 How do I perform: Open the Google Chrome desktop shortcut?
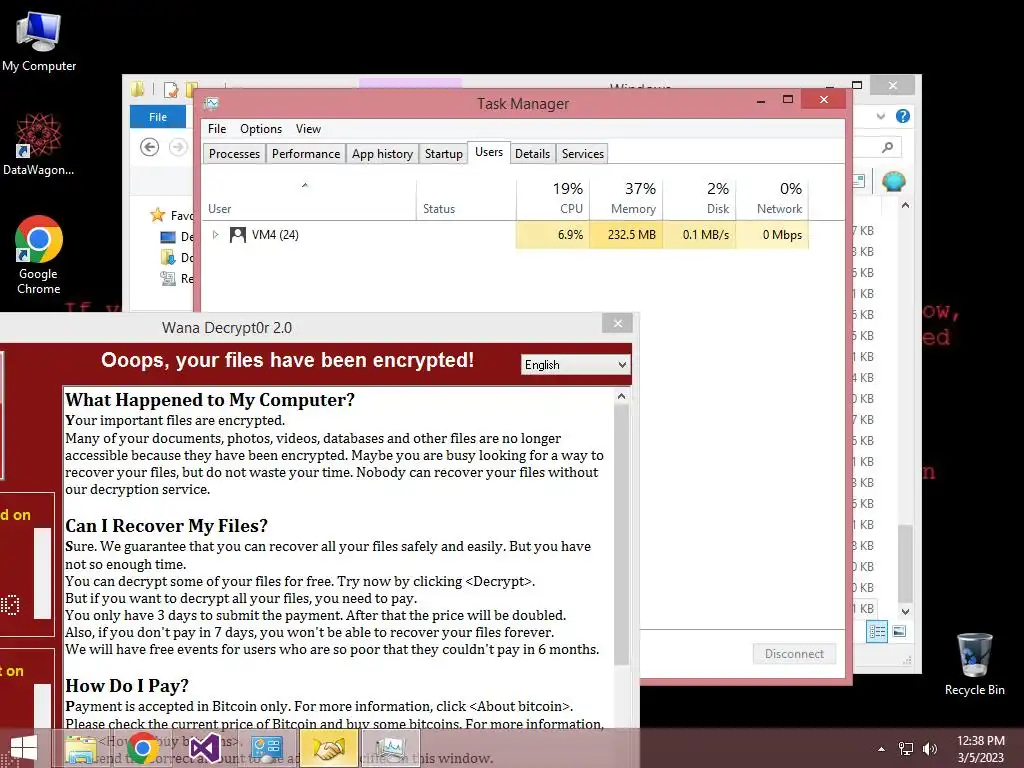click(39, 255)
